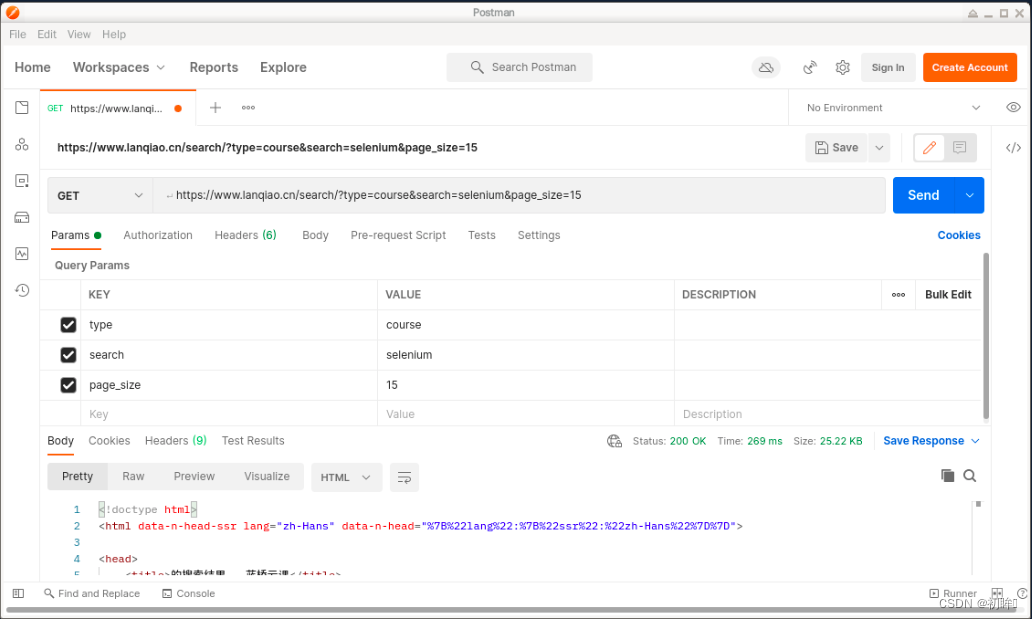The width and height of the screenshot is (1032, 619).
Task: Toggle the sidebar icon in status bar
Action: tap(18, 593)
